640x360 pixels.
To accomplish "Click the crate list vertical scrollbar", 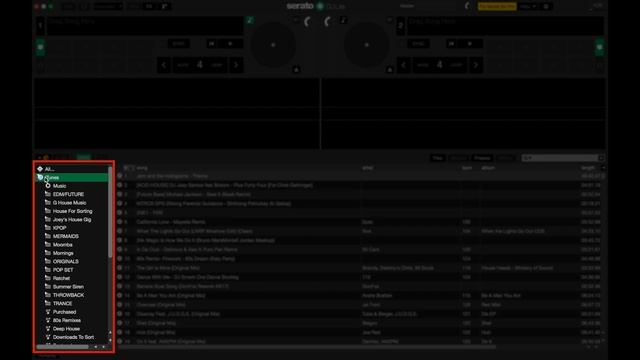I will 110,212.
